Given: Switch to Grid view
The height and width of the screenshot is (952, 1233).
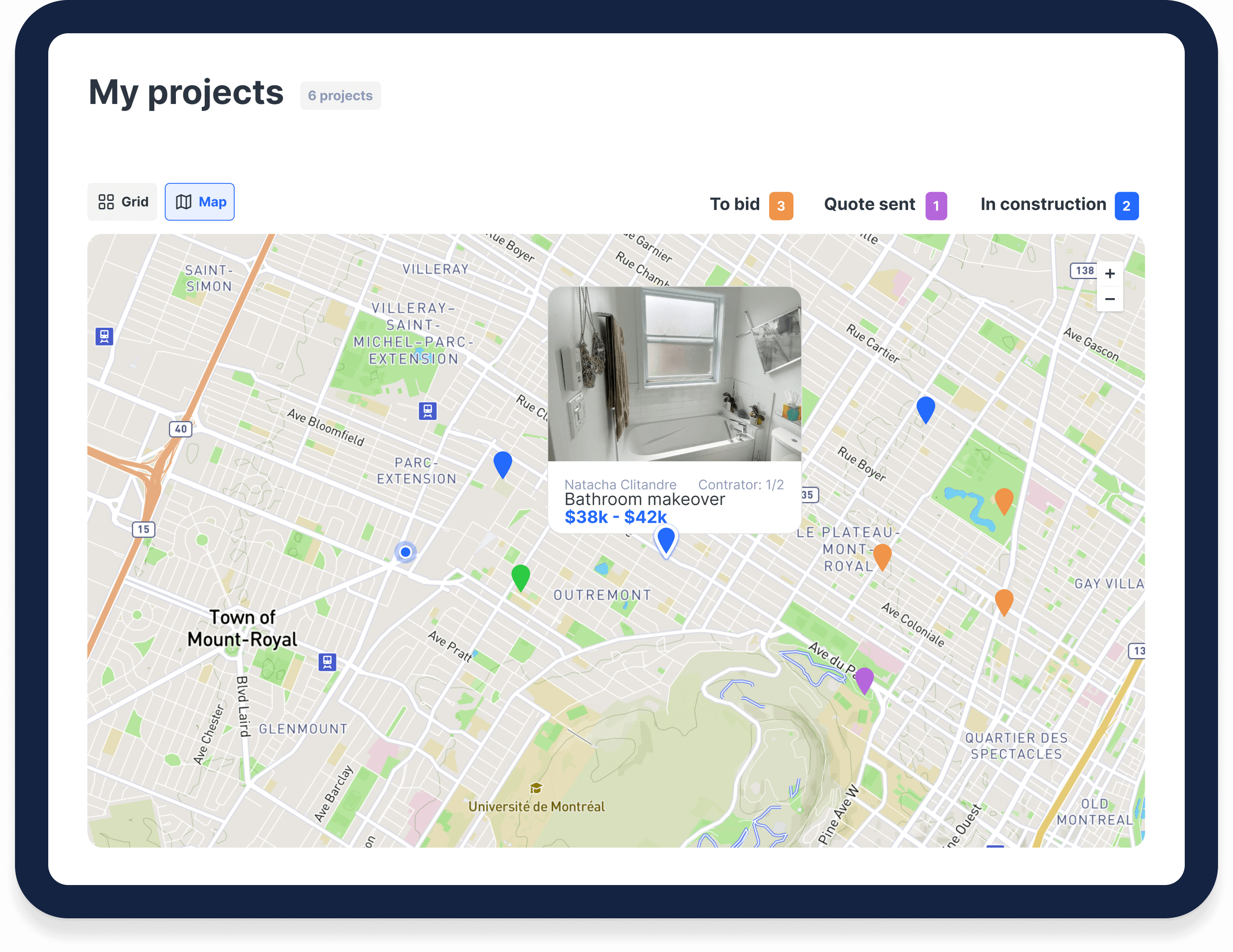Looking at the screenshot, I should (122, 202).
